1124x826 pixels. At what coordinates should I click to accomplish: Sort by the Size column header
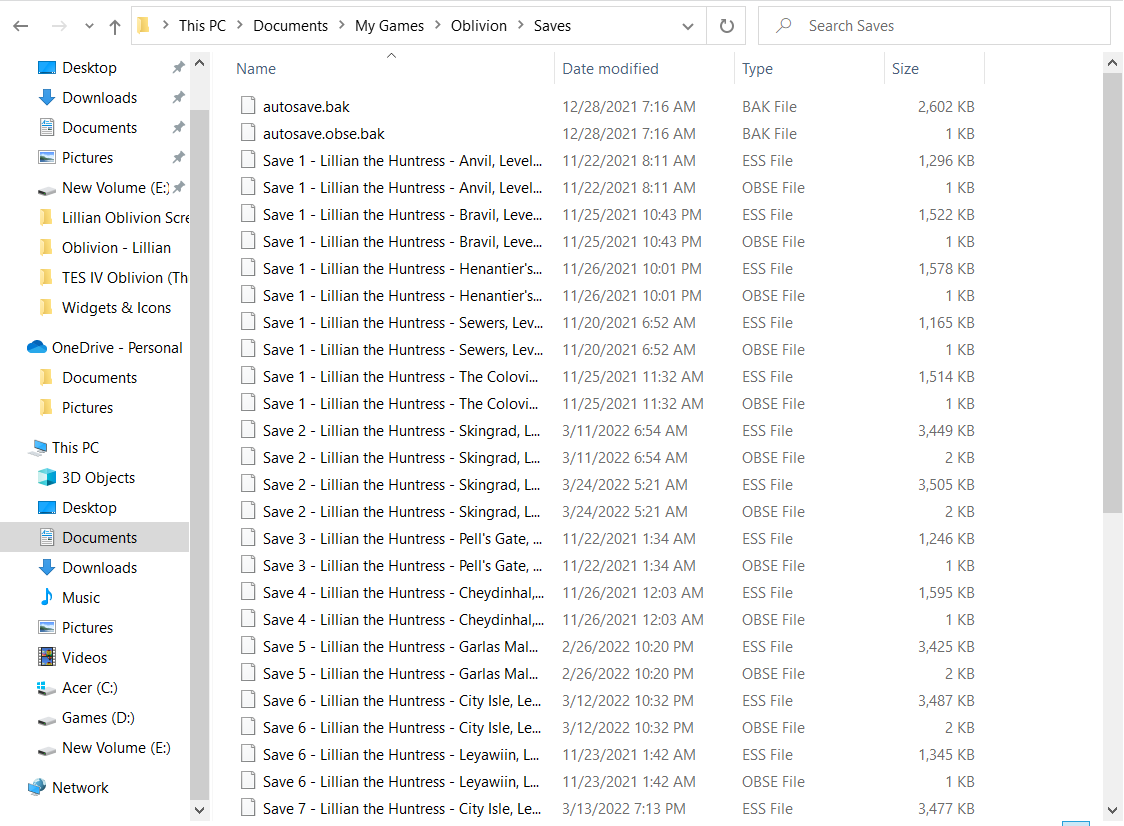pyautogui.click(x=905, y=69)
